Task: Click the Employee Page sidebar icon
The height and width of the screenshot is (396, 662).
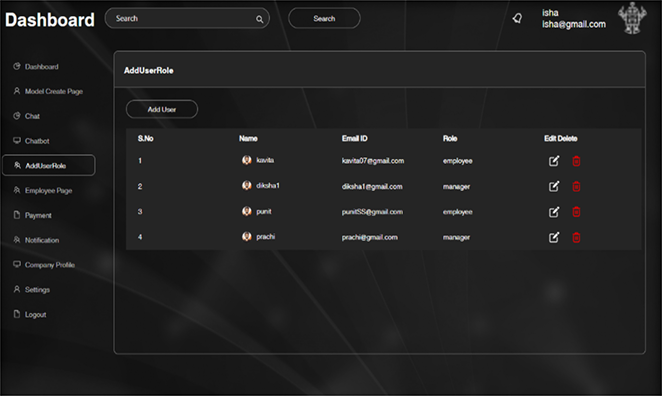Action: 17,190
